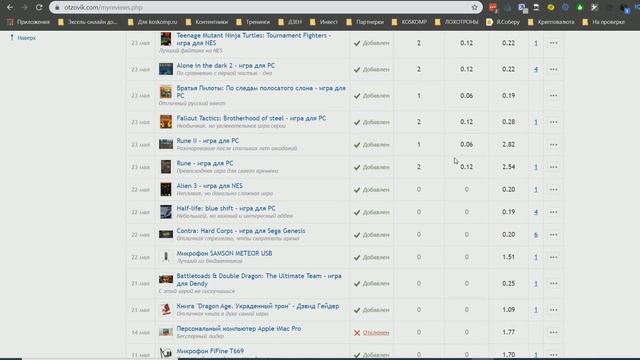
Task: Click Alone in the dark 2 thumbnail
Action: [x=166, y=69]
